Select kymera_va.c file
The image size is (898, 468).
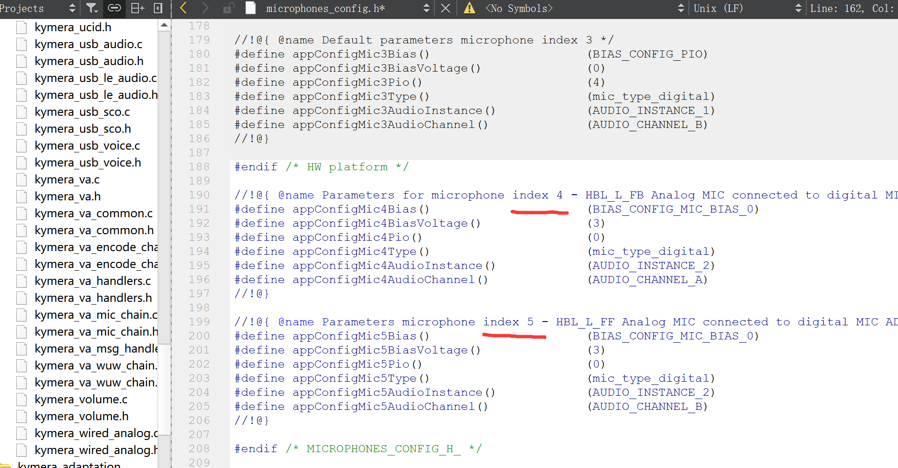(x=66, y=179)
